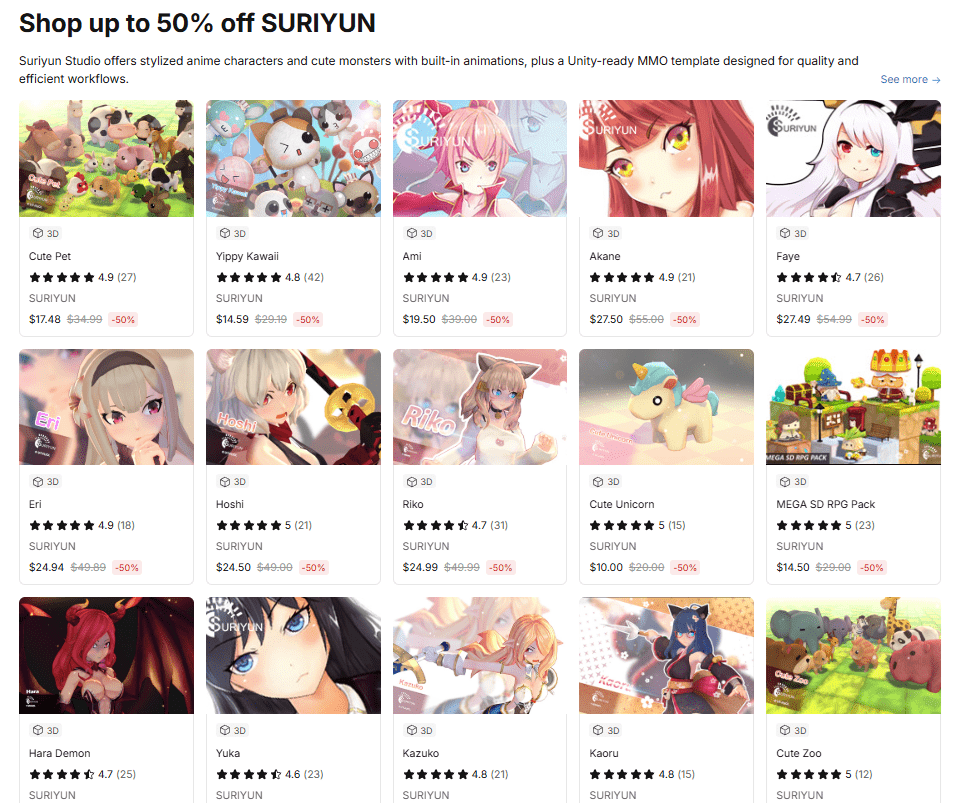963x803 pixels.
Task: Click the star rating of Riko
Action: click(436, 525)
